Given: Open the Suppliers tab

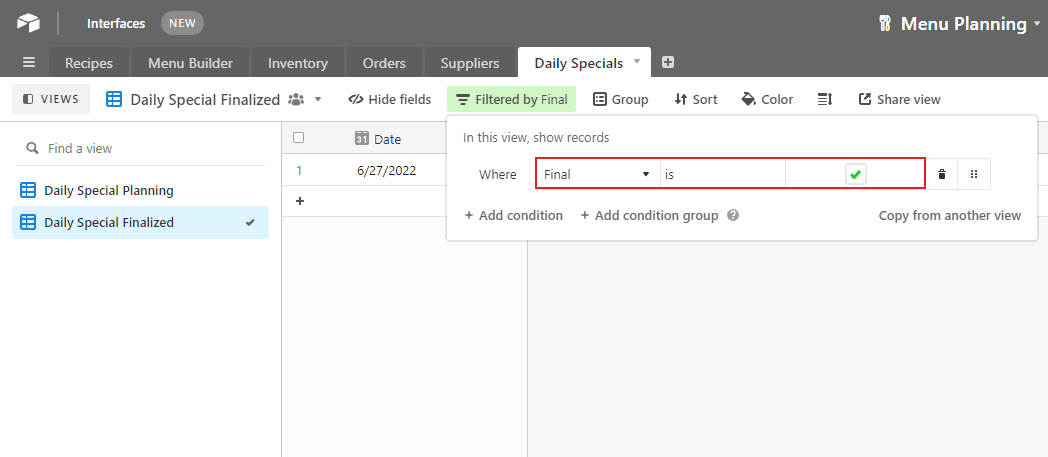Looking at the screenshot, I should point(469,63).
